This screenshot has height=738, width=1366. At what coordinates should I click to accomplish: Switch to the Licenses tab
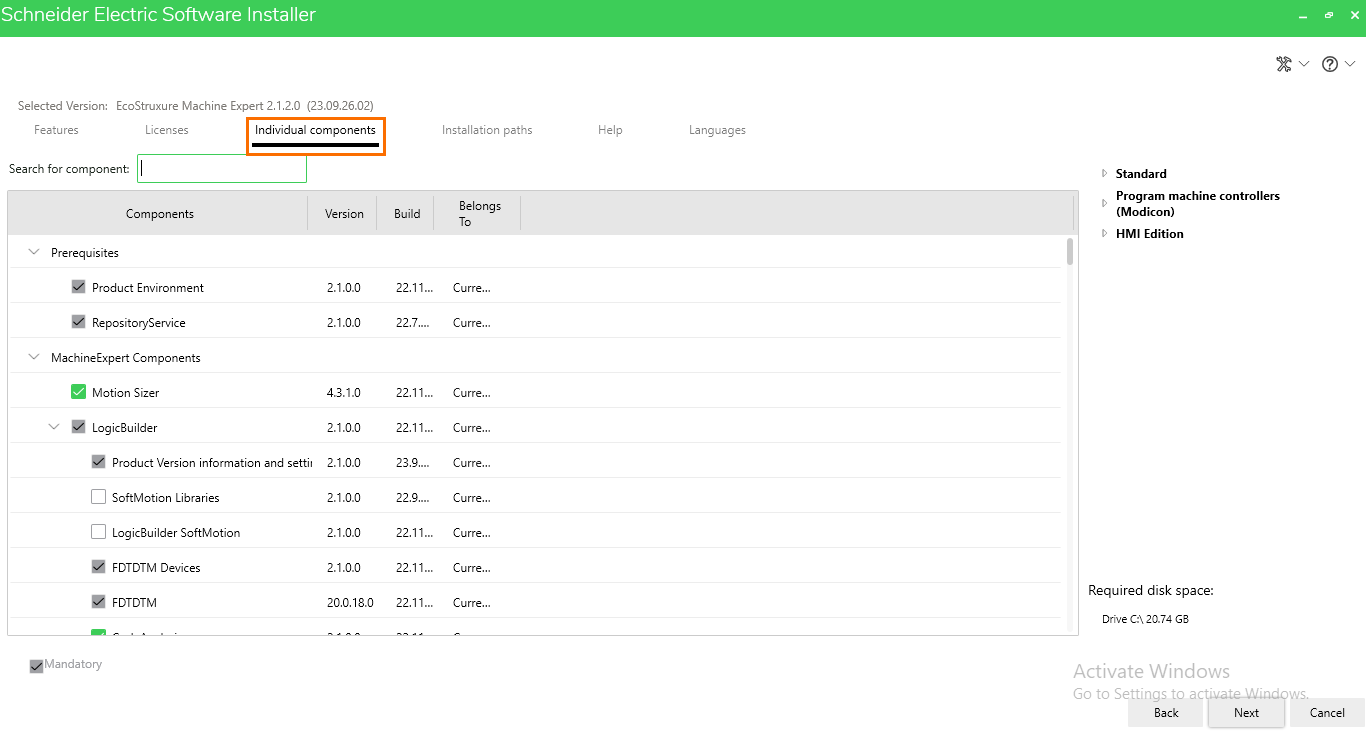click(x=167, y=130)
